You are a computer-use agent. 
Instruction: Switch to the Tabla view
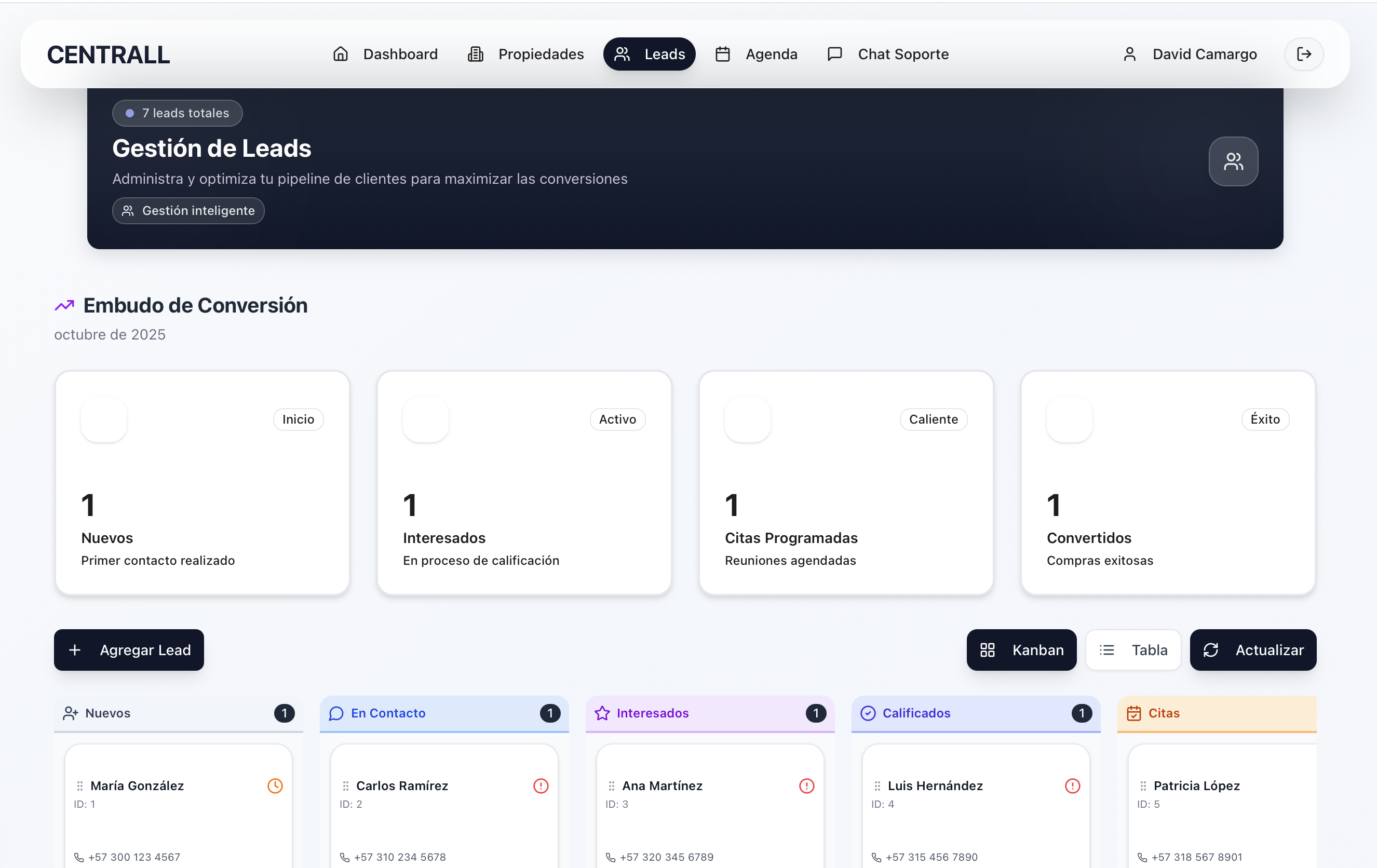pyautogui.click(x=1133, y=650)
